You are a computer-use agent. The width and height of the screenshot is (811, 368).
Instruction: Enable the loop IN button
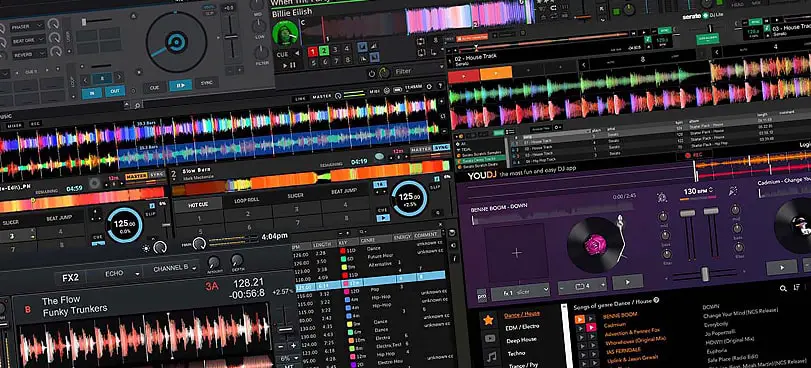point(92,93)
